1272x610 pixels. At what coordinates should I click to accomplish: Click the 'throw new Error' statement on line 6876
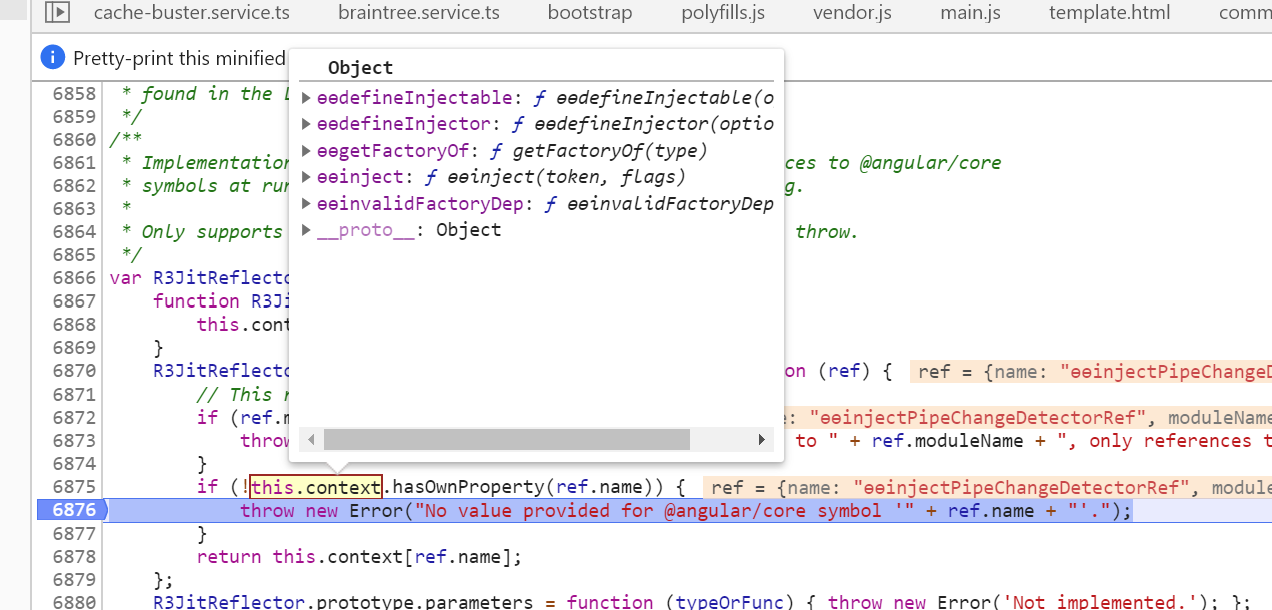pos(686,511)
